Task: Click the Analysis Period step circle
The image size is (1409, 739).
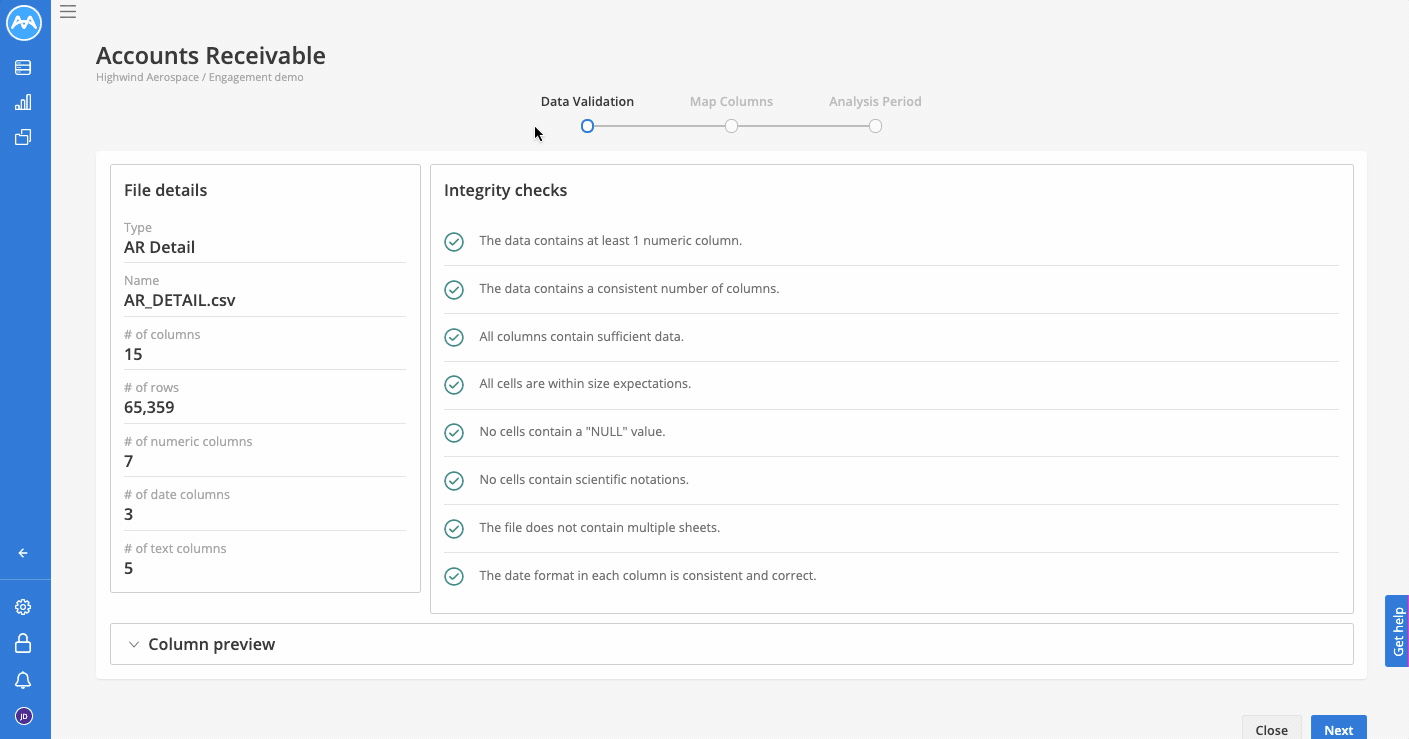Action: coord(875,126)
